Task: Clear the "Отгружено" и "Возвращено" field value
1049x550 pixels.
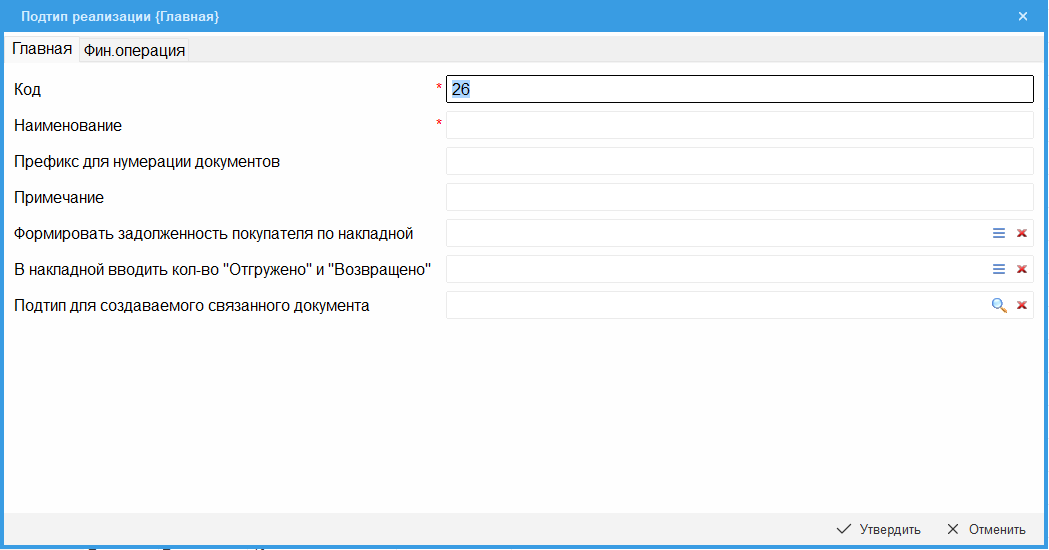Action: (x=1022, y=269)
